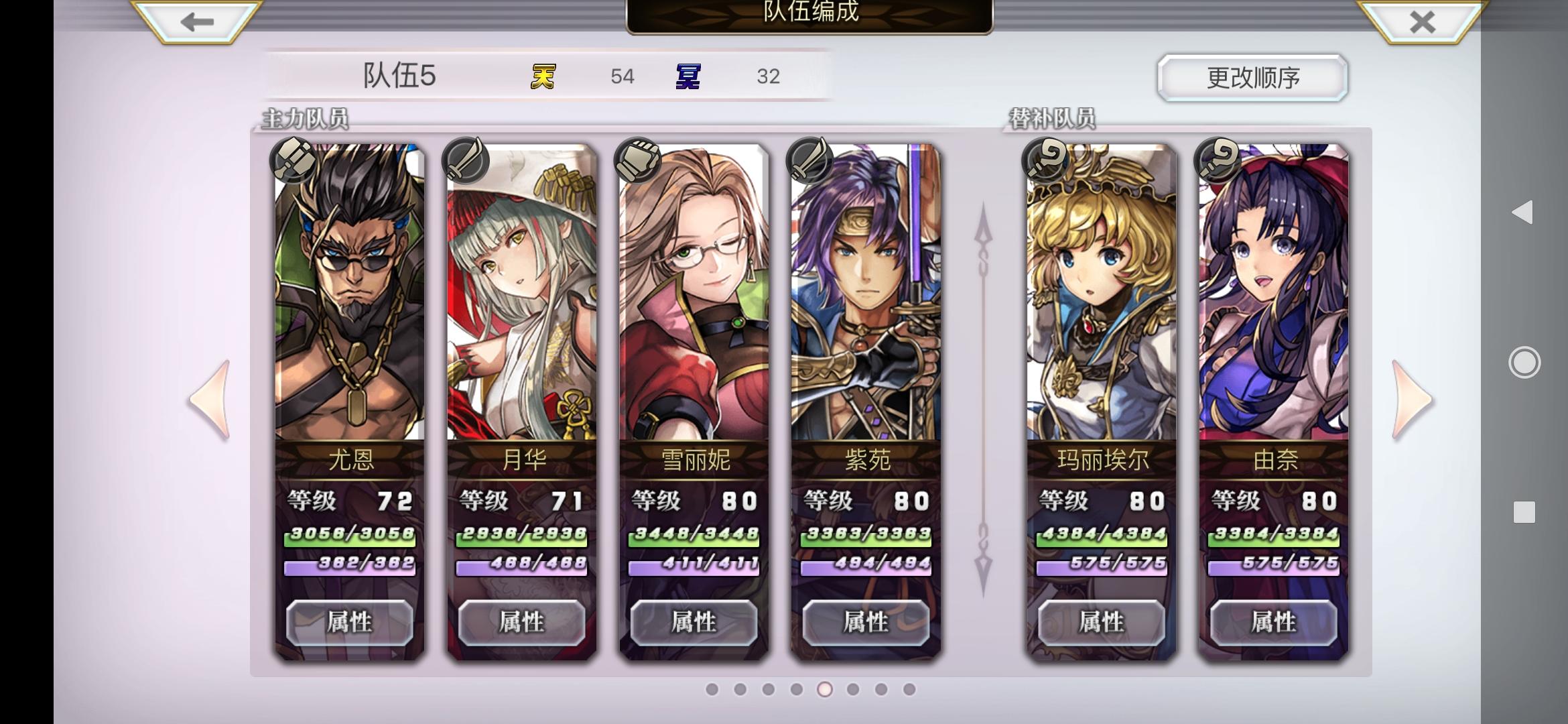
Task: Tap 雪丽妮's green HP bar
Action: 694,535
